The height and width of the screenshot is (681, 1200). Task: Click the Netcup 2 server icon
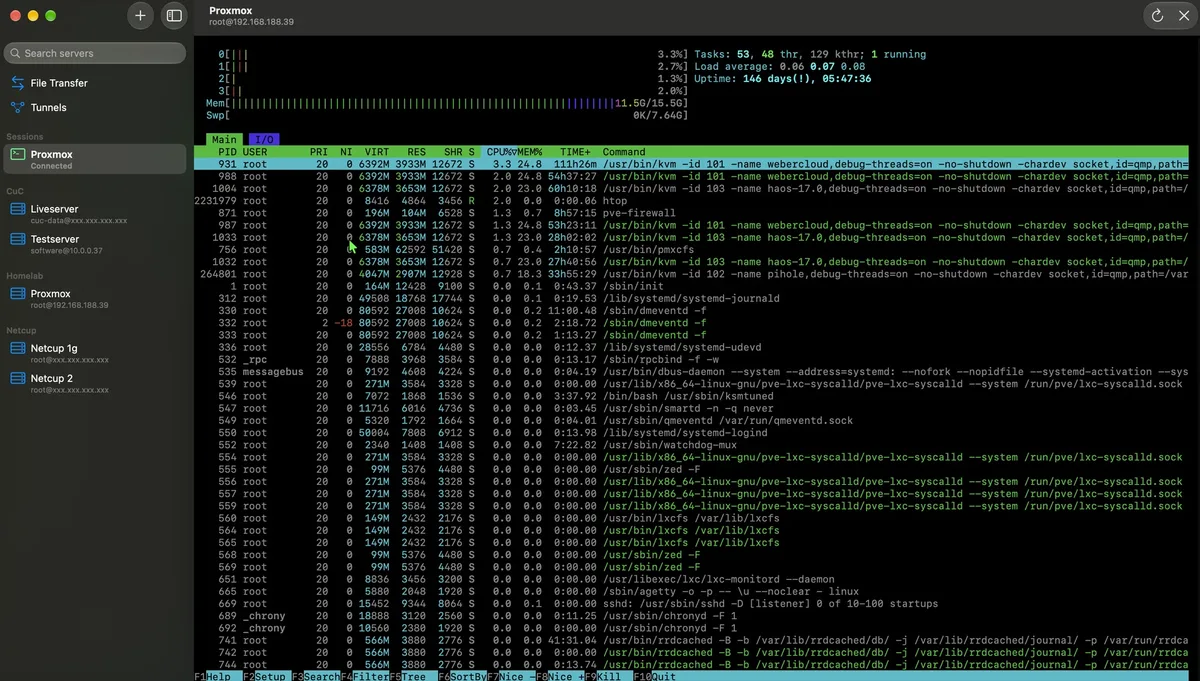(17, 378)
